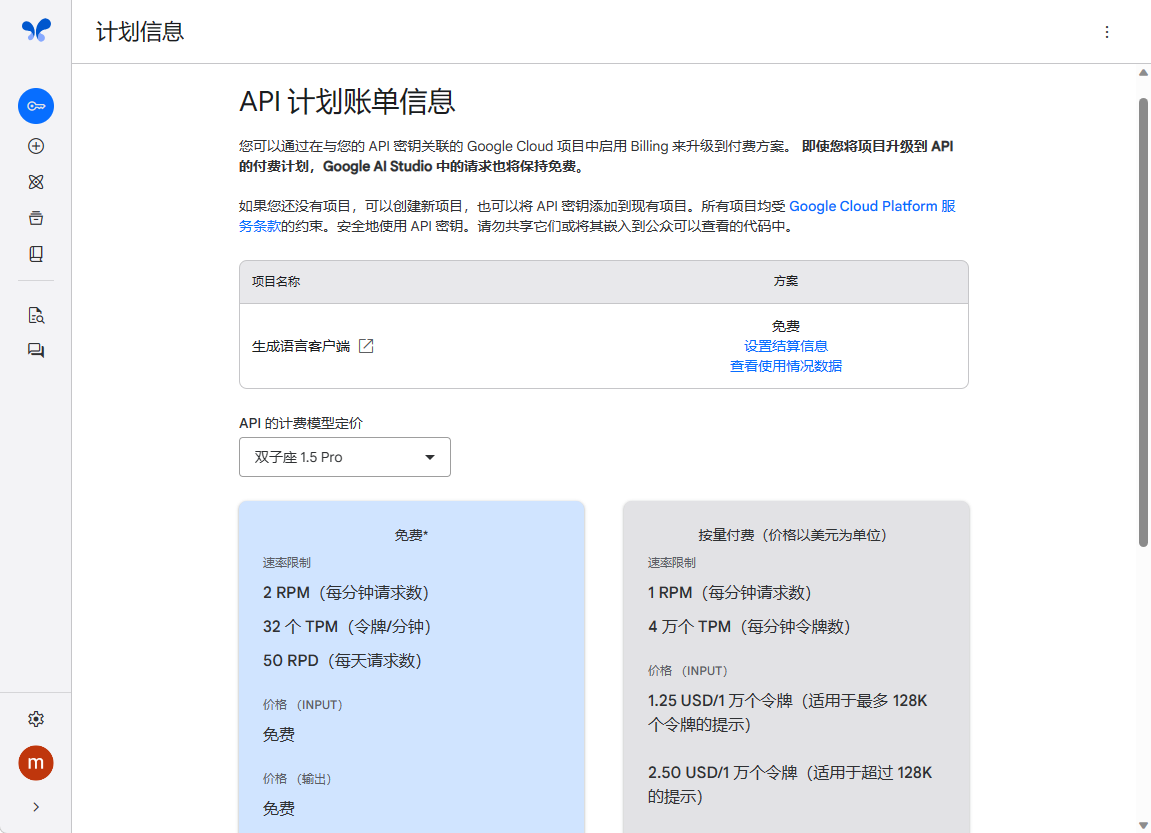The height and width of the screenshot is (833, 1151).
Task: Click the 生成语言客户端 project name
Action: coord(301,346)
